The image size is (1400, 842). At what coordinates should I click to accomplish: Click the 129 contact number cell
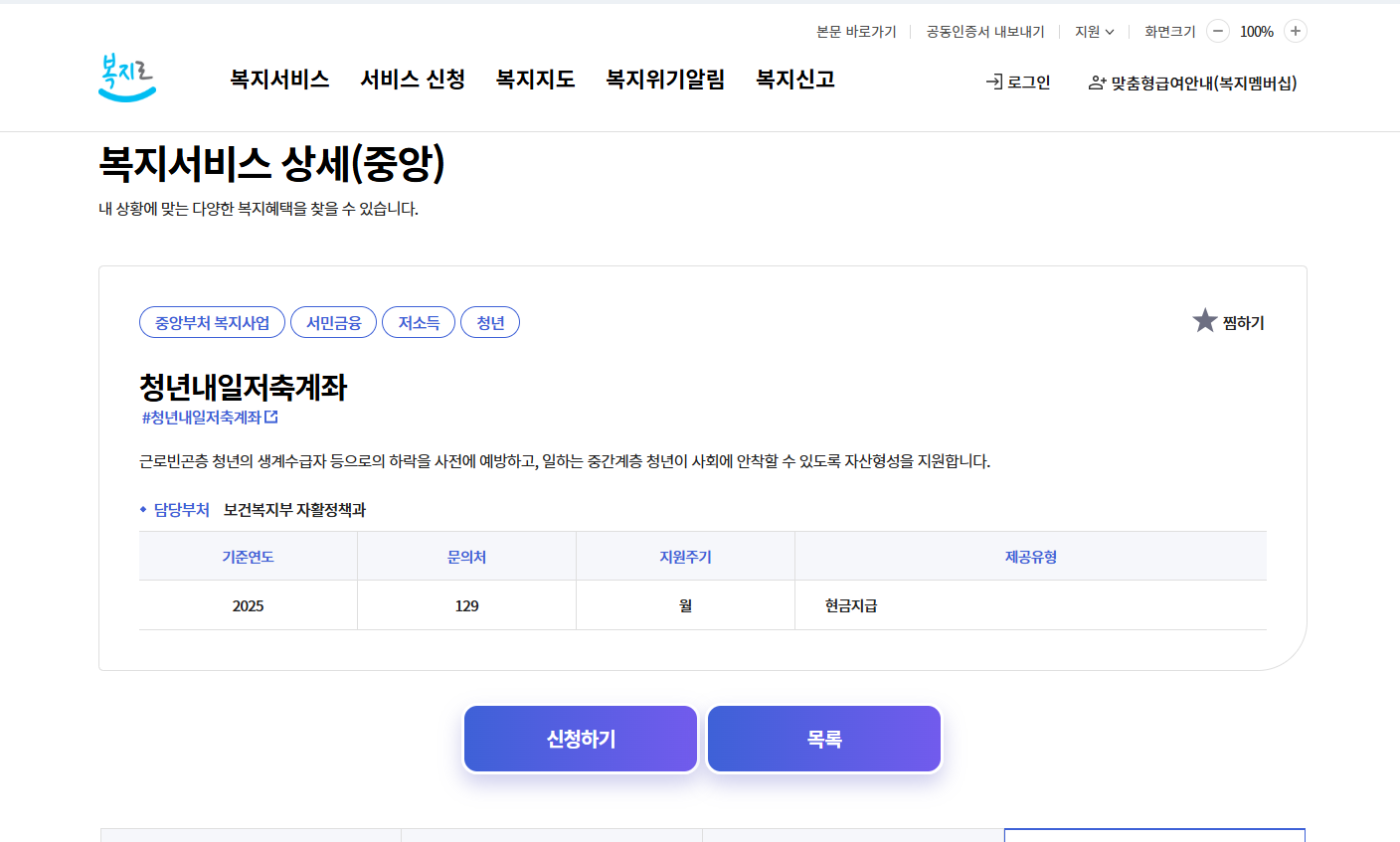tap(466, 605)
